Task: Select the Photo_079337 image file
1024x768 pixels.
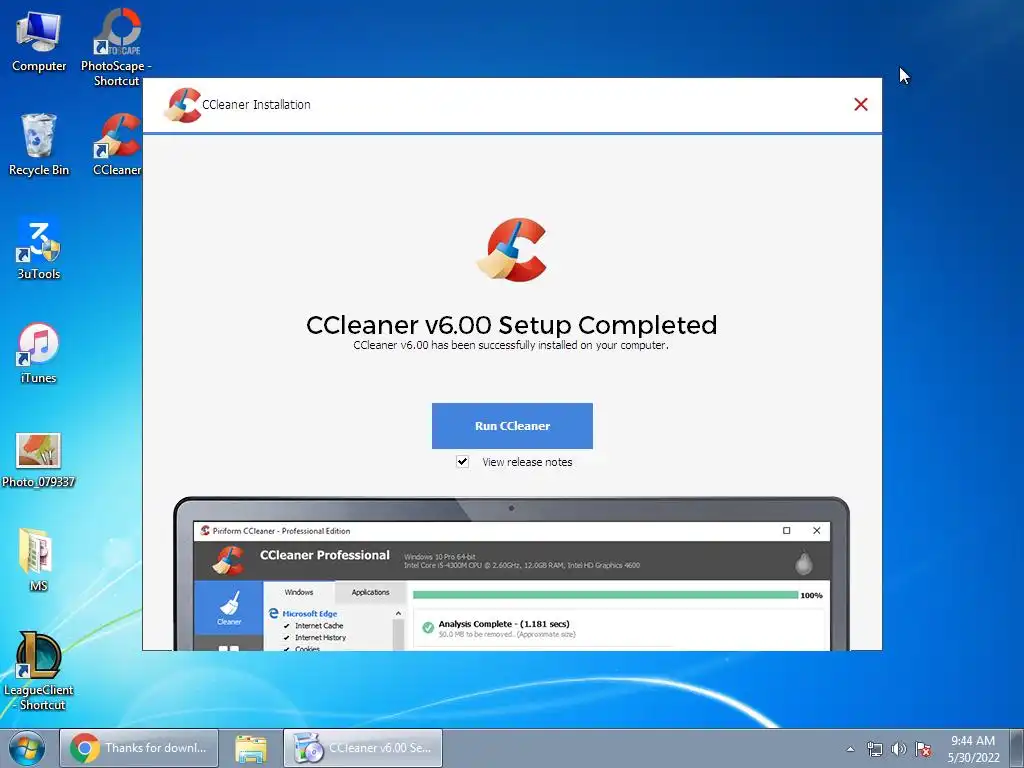Action: (39, 460)
